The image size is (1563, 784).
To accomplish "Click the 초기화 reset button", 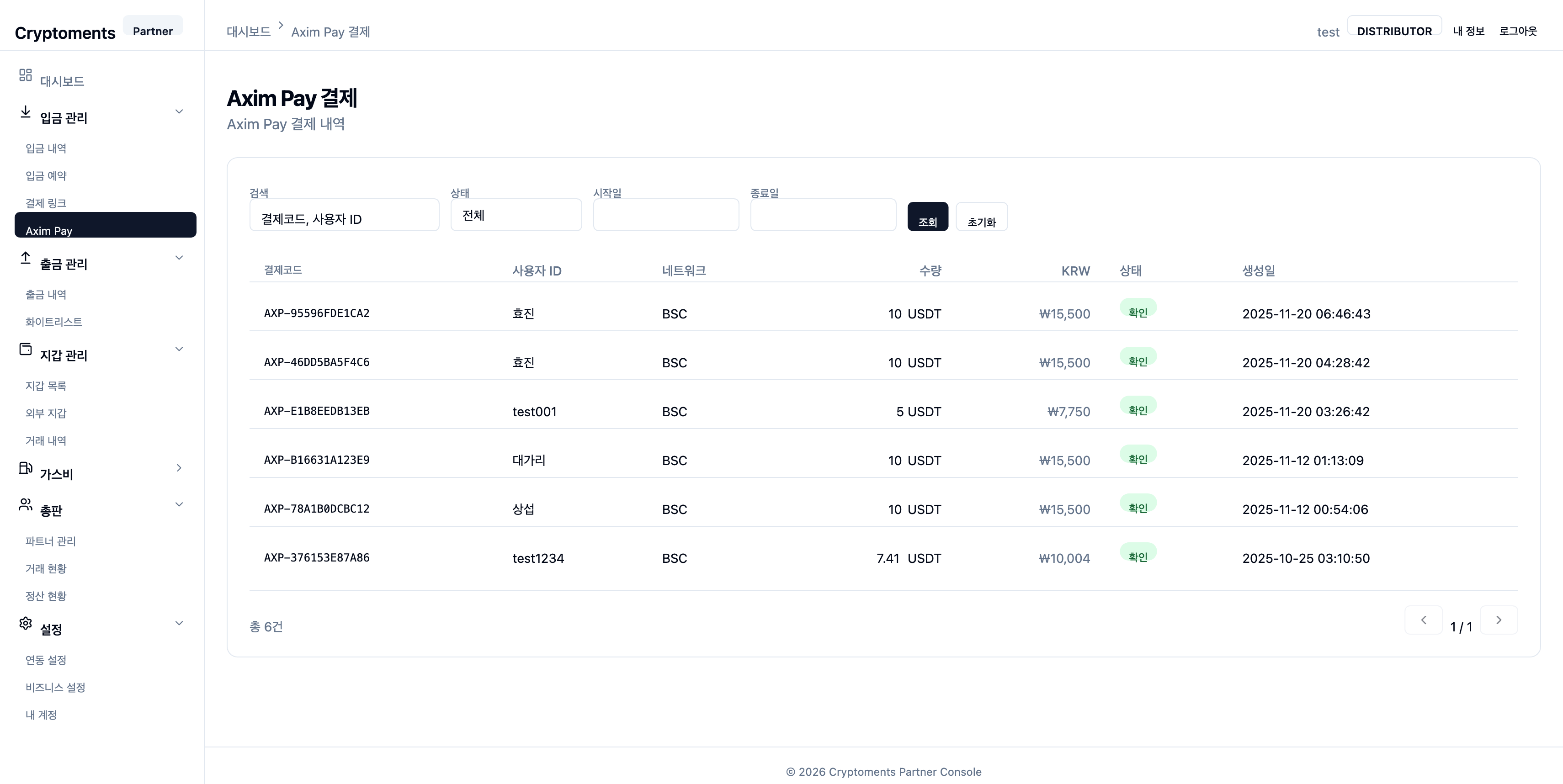I will pos(982,217).
